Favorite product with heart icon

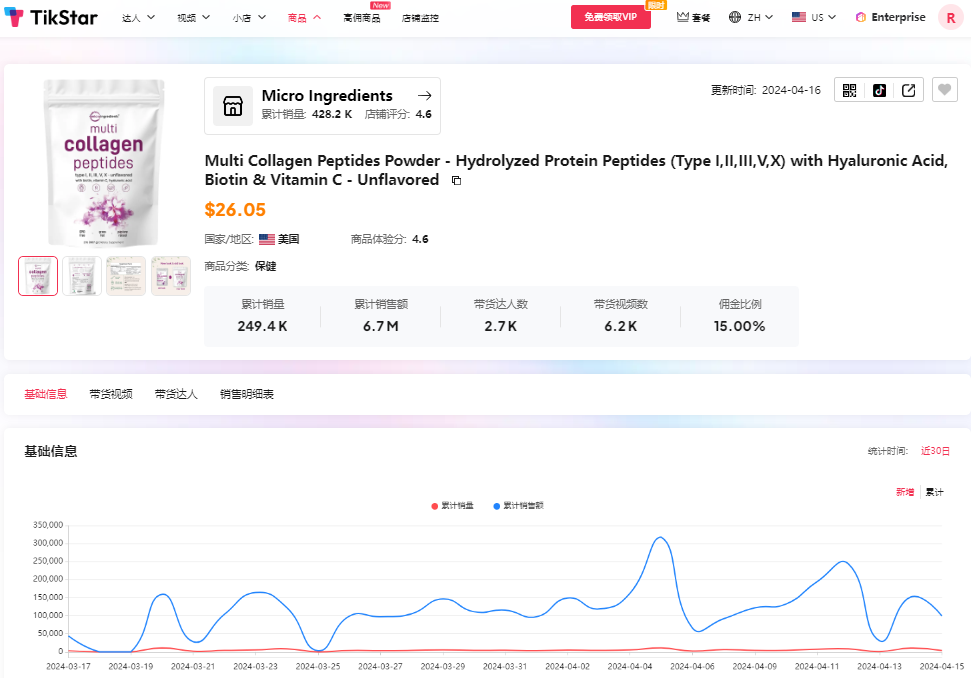[x=944, y=90]
